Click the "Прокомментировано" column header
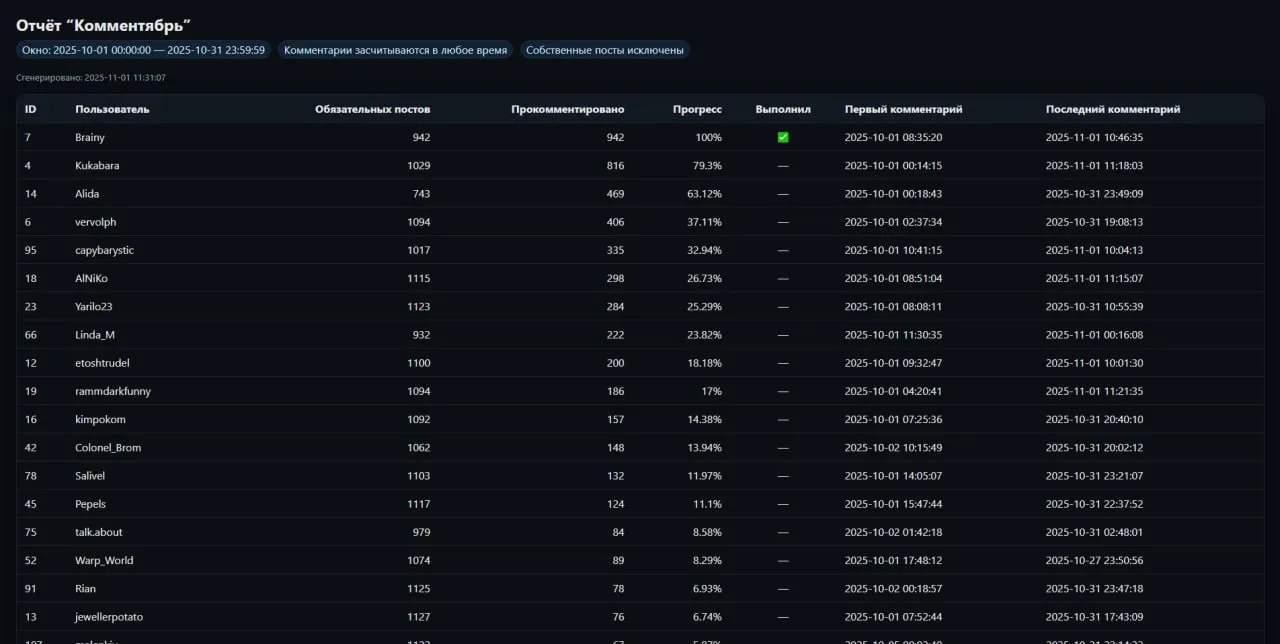The height and width of the screenshot is (644, 1280). 567,109
